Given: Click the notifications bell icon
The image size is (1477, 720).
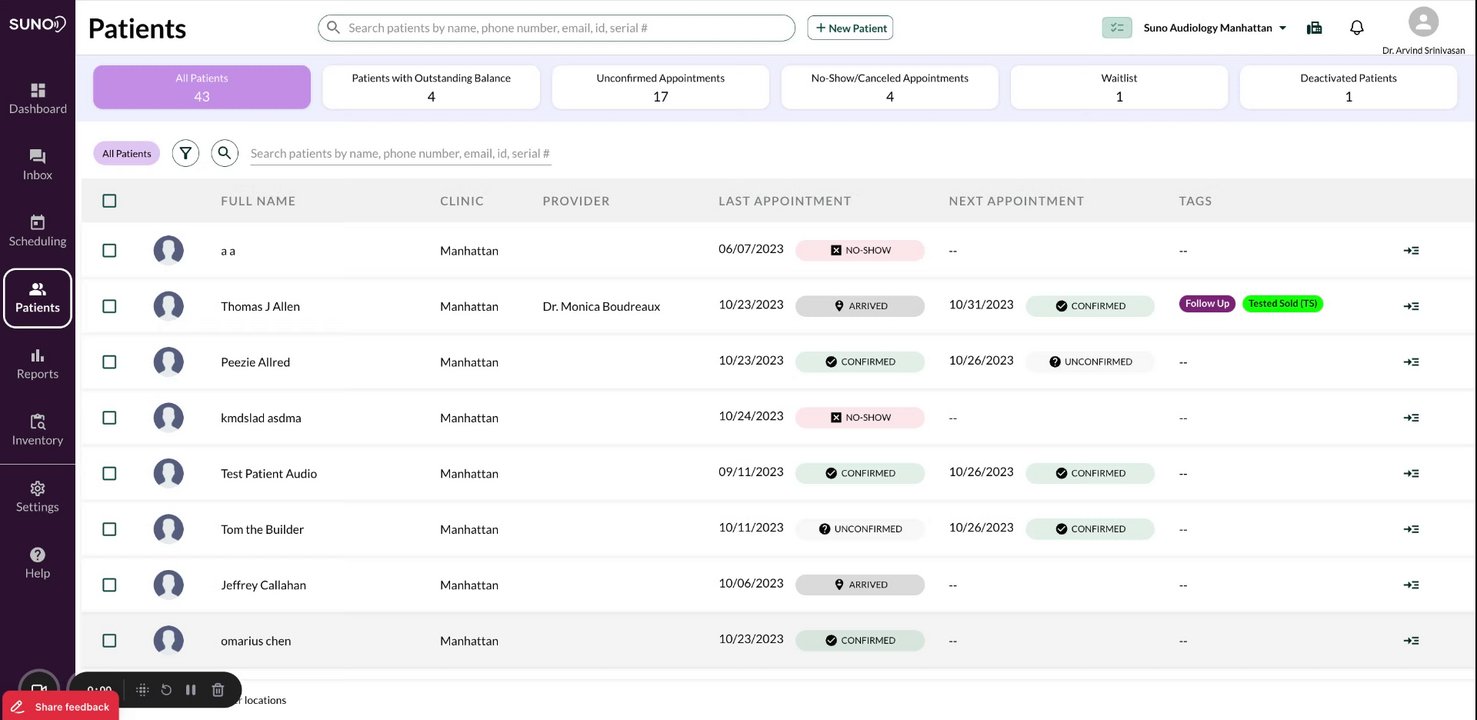Looking at the screenshot, I should tap(1356, 28).
